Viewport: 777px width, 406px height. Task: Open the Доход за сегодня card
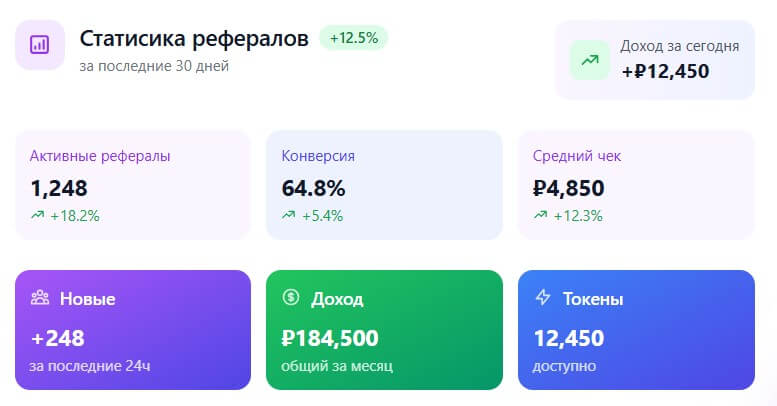[654, 60]
